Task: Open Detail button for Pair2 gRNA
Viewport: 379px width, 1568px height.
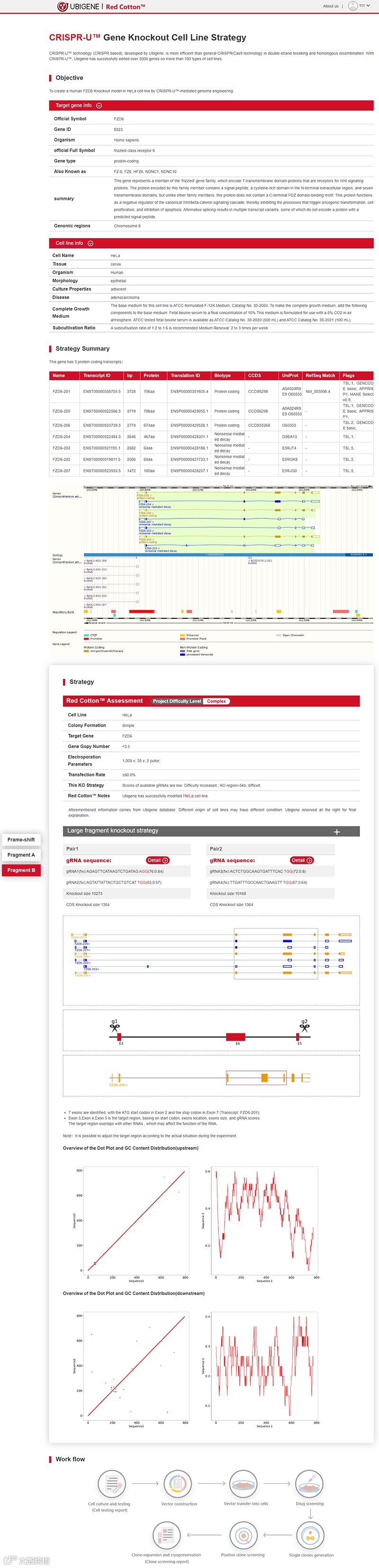Action: pyautogui.click(x=302, y=860)
